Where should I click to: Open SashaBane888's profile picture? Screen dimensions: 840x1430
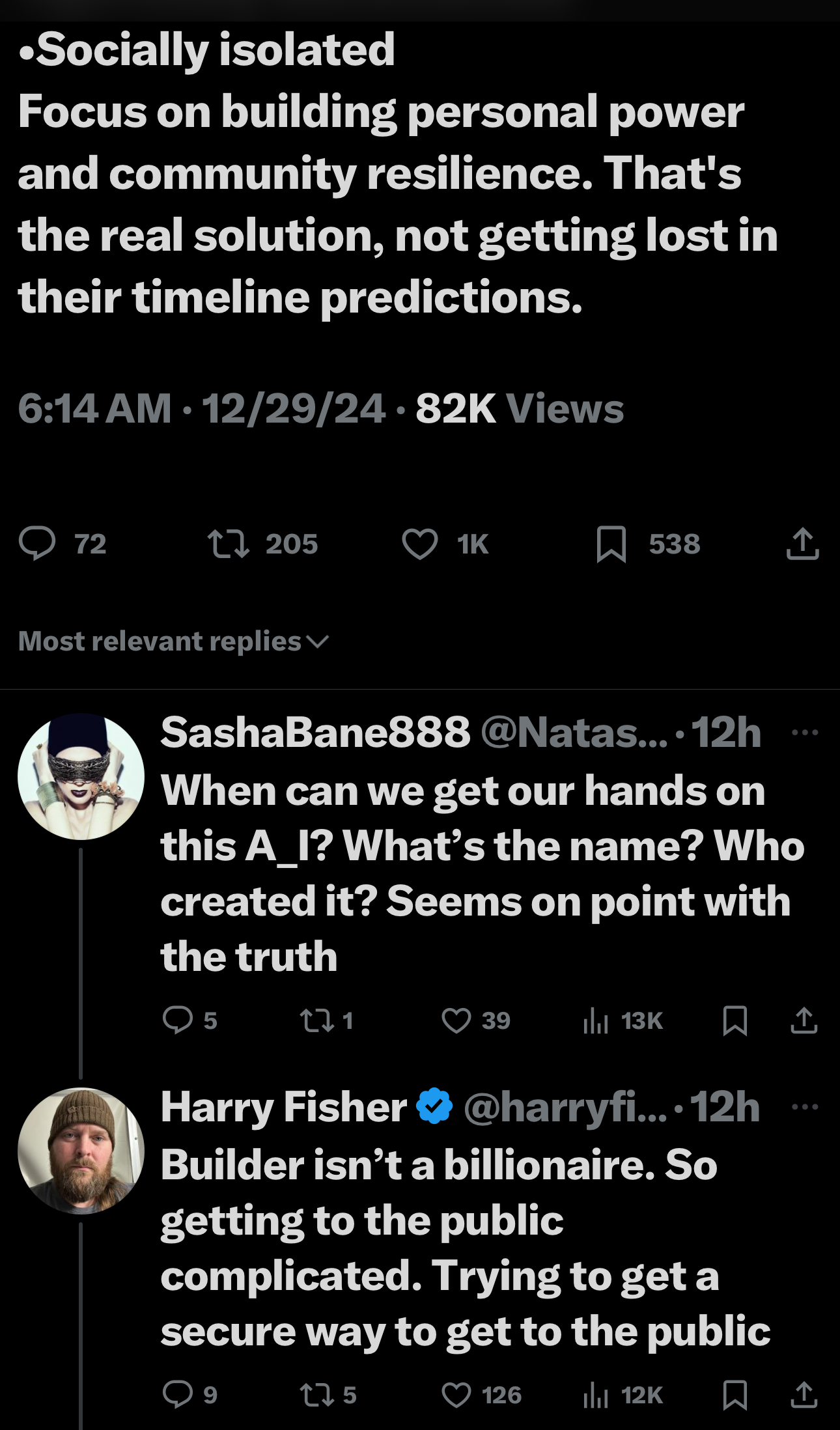[x=81, y=776]
